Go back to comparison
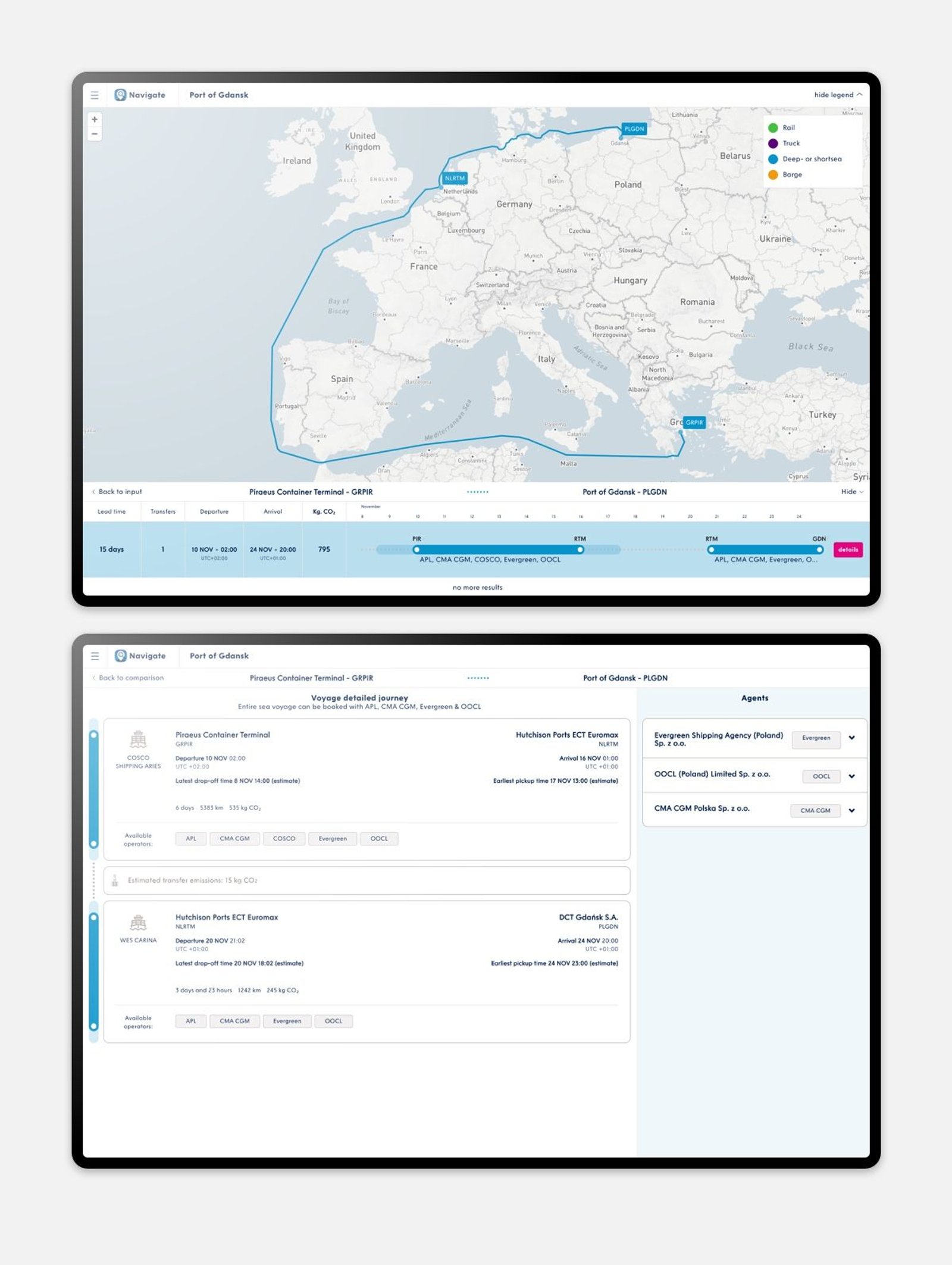 [x=128, y=678]
